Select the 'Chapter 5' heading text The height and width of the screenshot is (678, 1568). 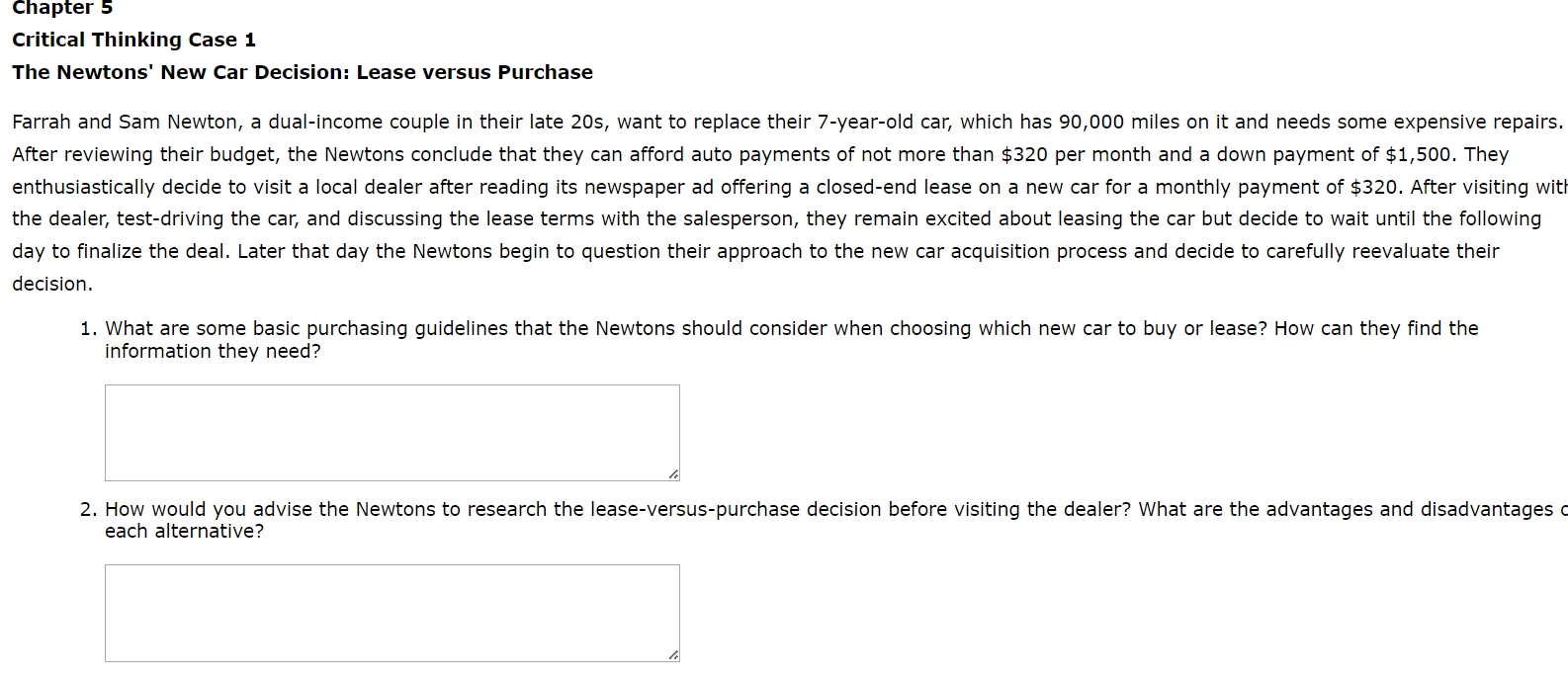(x=61, y=9)
